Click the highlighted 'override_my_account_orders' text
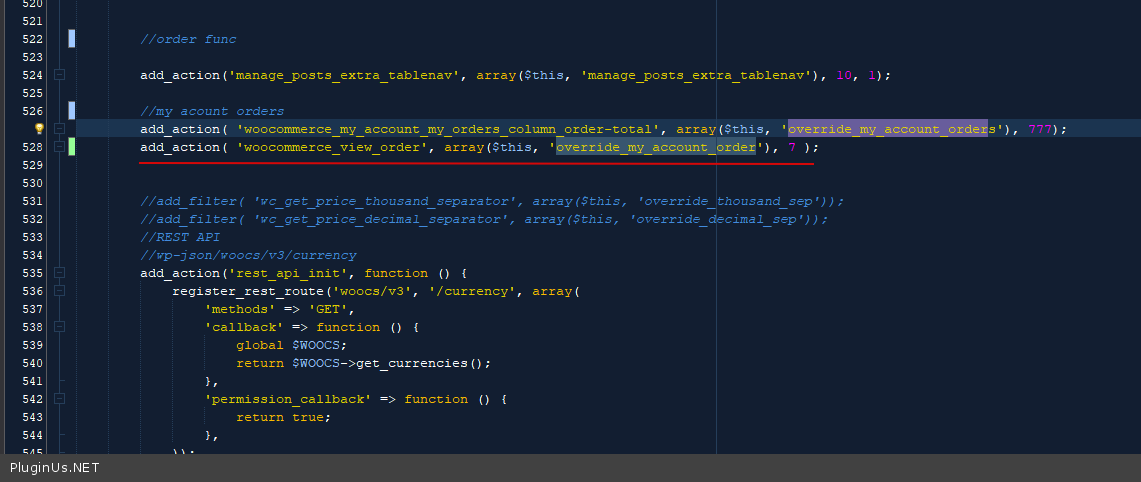The width and height of the screenshot is (1141, 482). (x=894, y=129)
